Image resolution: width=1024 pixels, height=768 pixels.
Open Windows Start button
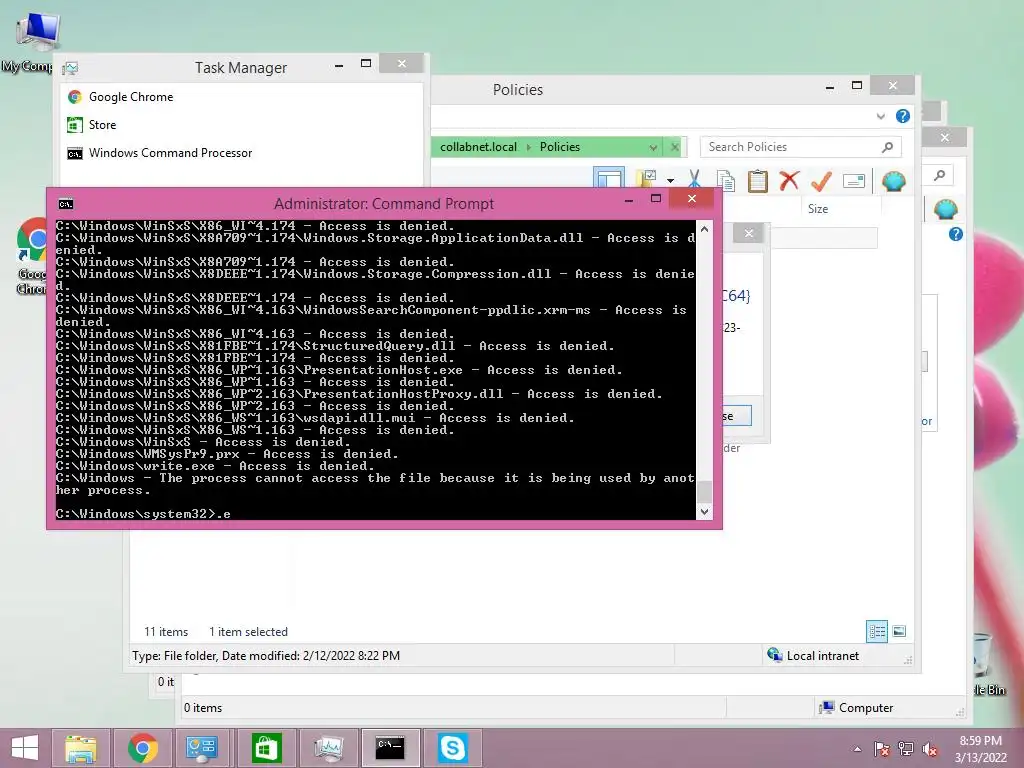(x=25, y=748)
